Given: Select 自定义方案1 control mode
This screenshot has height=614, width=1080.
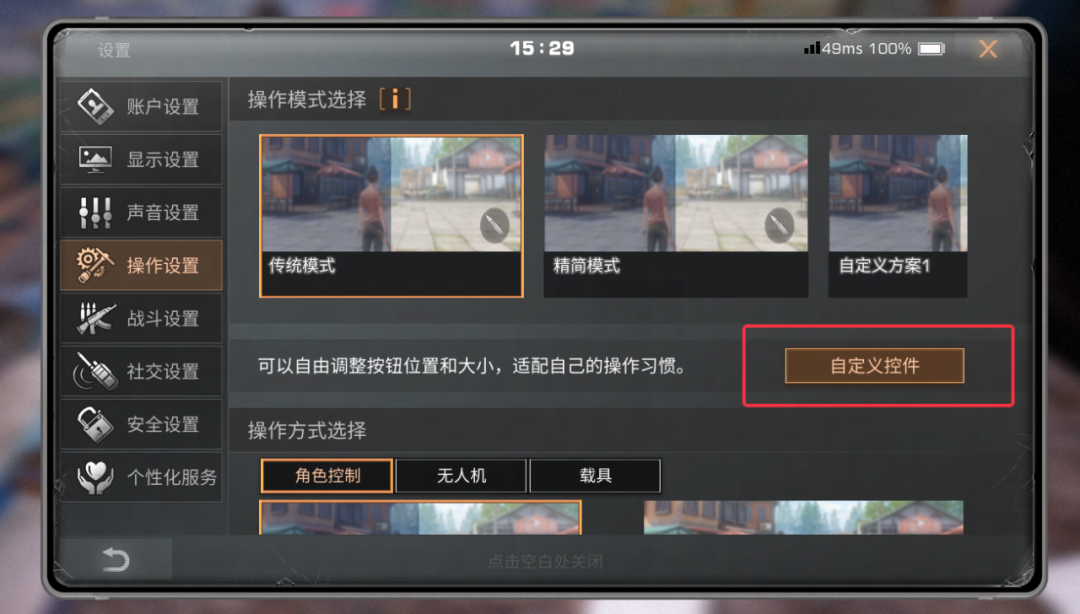Looking at the screenshot, I should 897,216.
